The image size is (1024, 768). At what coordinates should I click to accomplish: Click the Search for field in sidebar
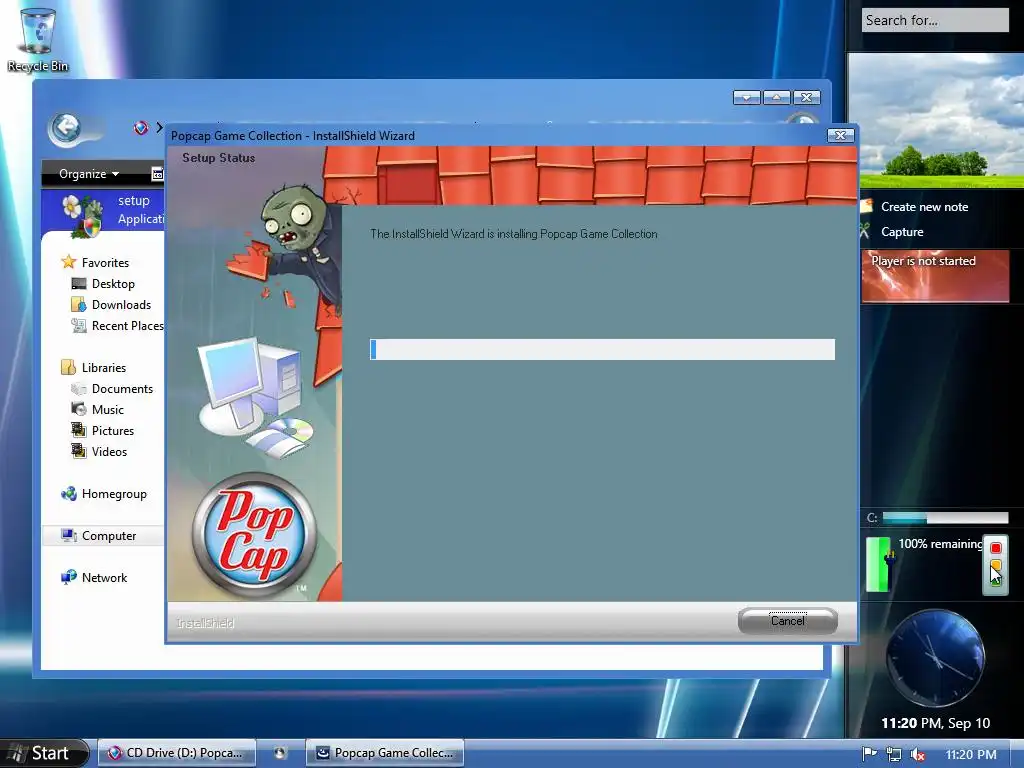pos(935,20)
